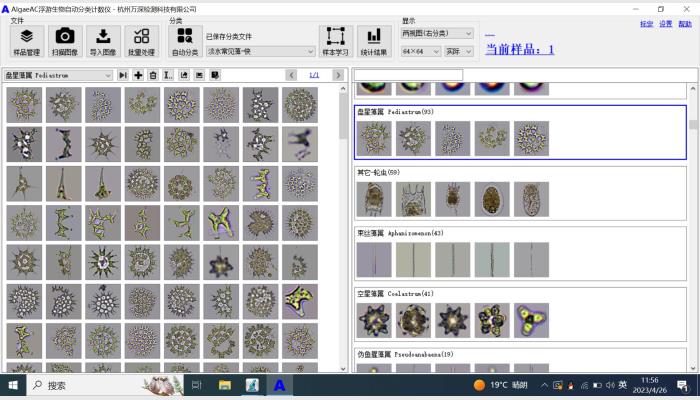Open the 64×64 thumbnail size dropdown
700x400 pixels.
435,51
